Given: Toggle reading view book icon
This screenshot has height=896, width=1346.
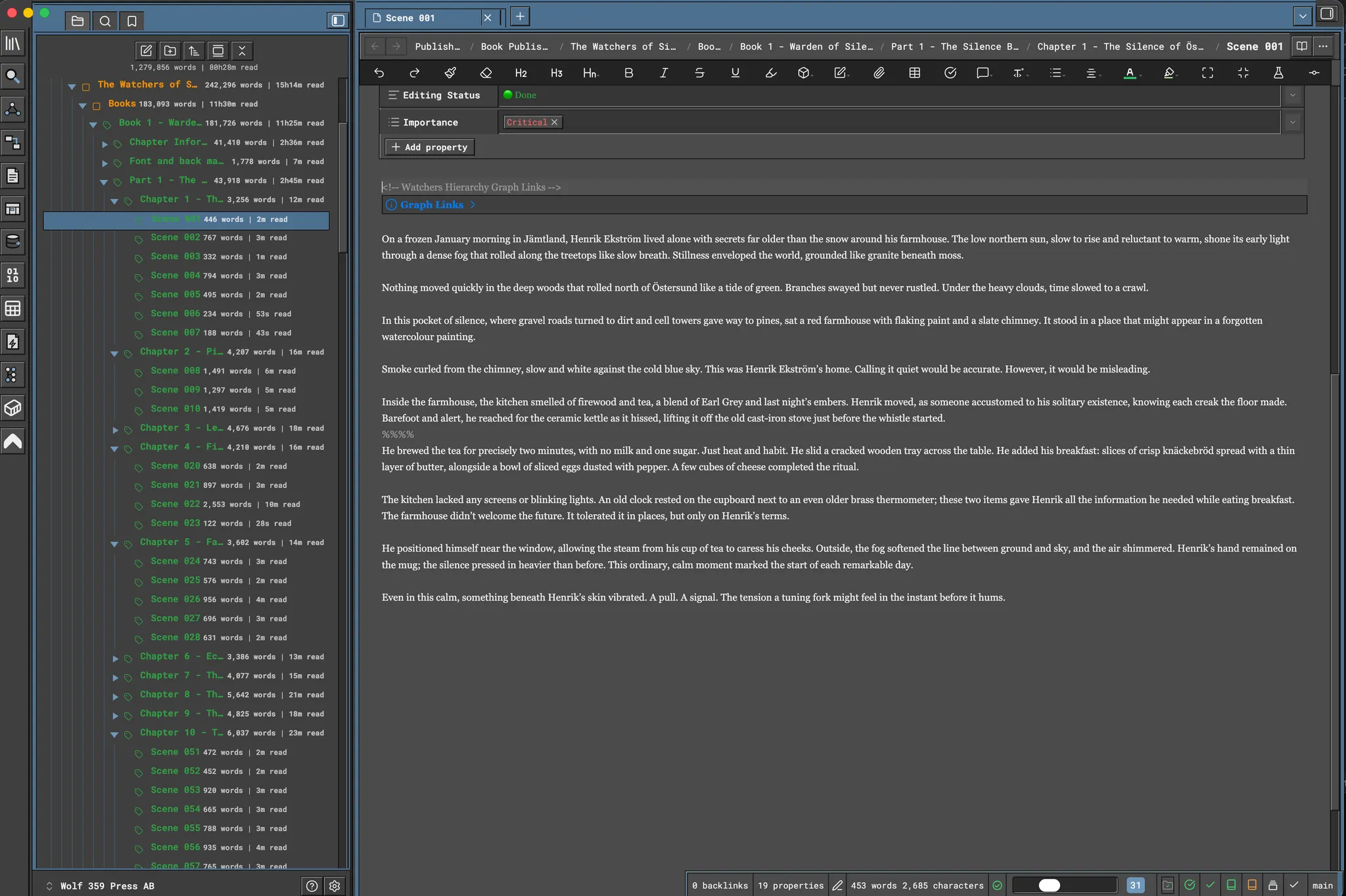Looking at the screenshot, I should point(1301,46).
